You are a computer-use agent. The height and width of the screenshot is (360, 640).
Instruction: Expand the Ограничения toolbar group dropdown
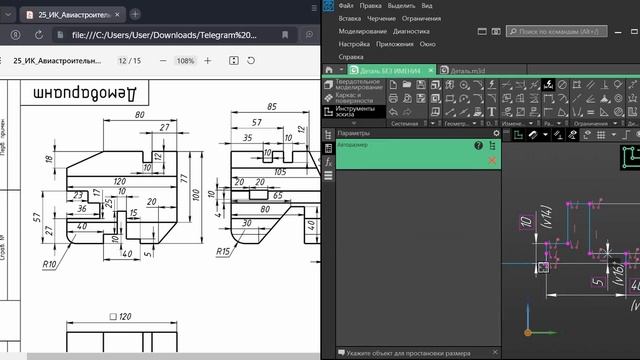click(x=615, y=123)
